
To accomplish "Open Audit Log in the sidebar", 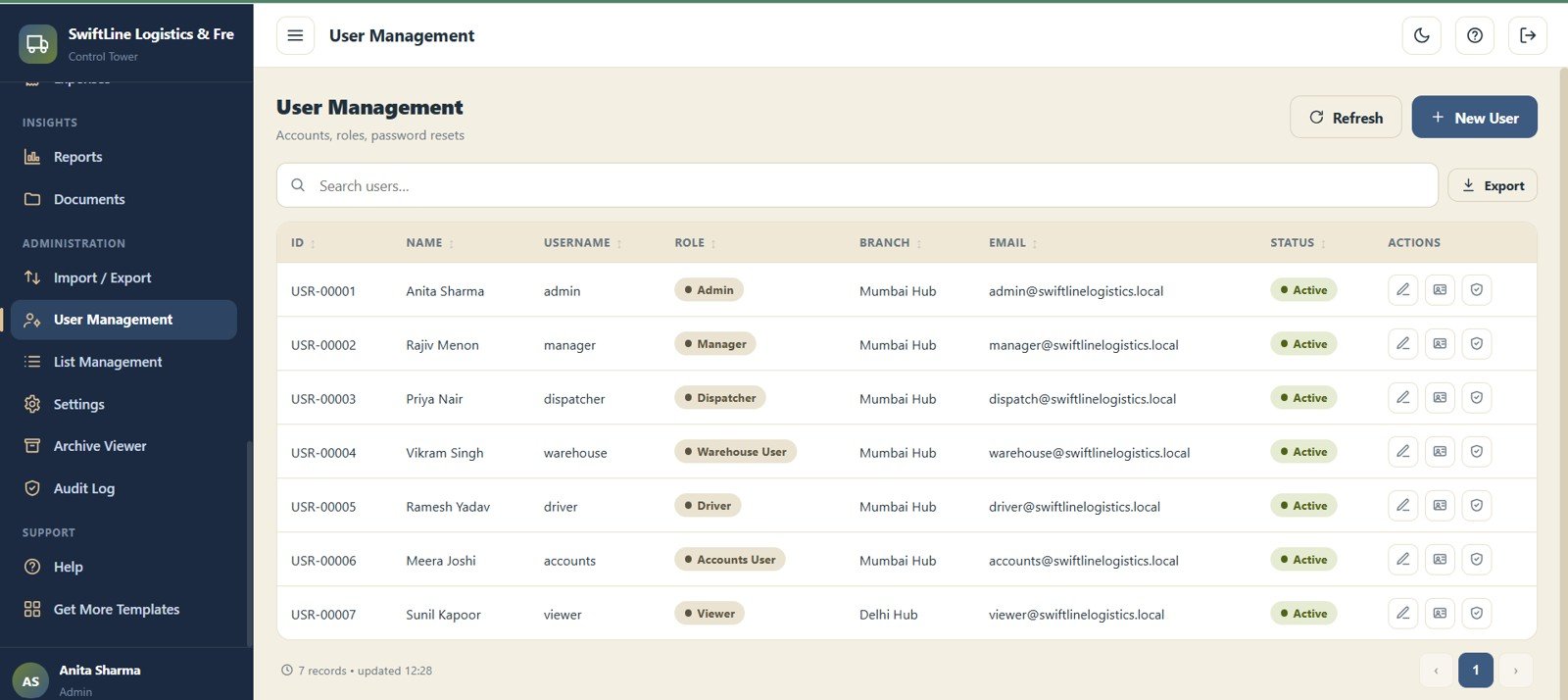I will click(123, 488).
